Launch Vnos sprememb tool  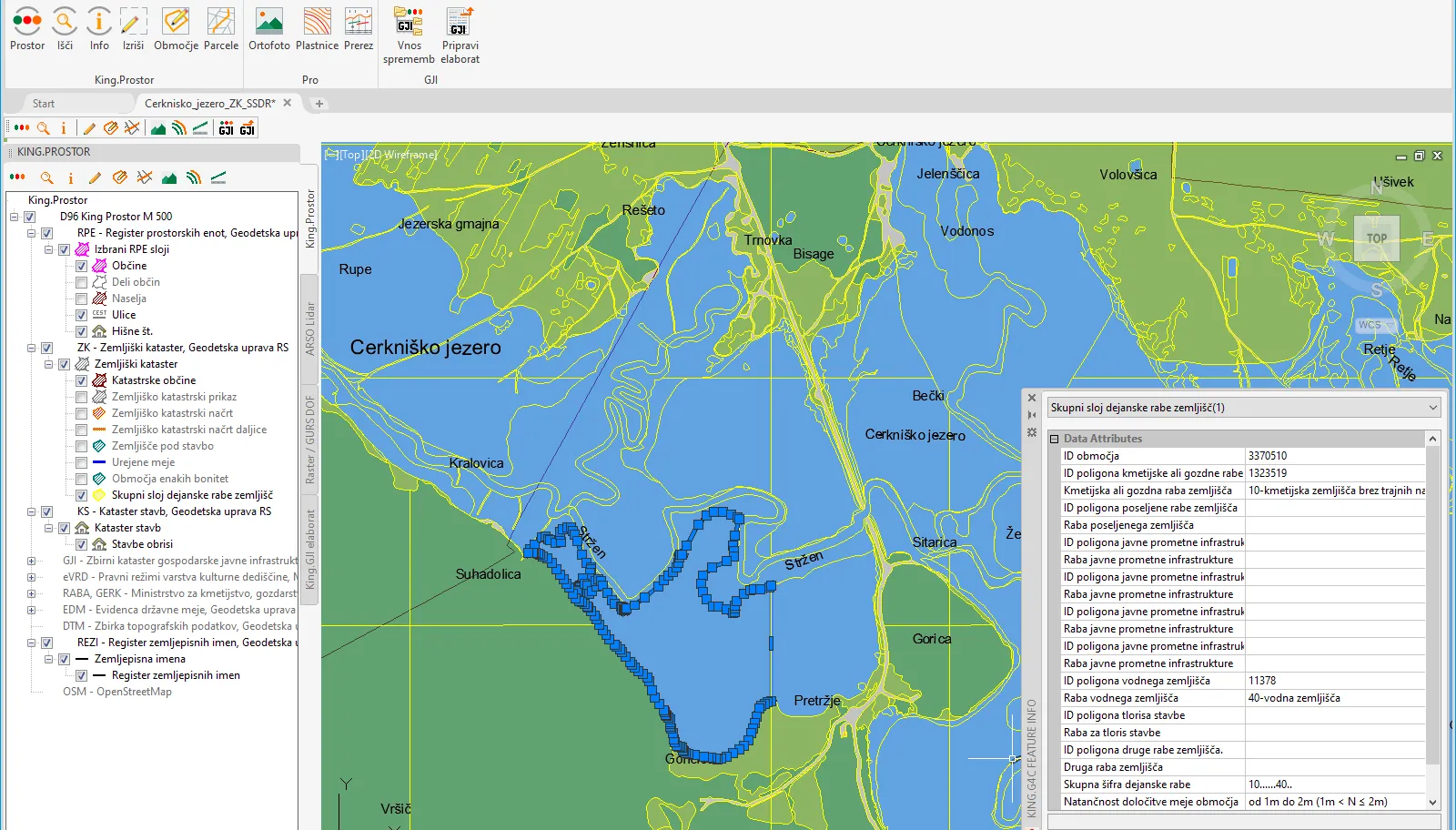[x=409, y=22]
